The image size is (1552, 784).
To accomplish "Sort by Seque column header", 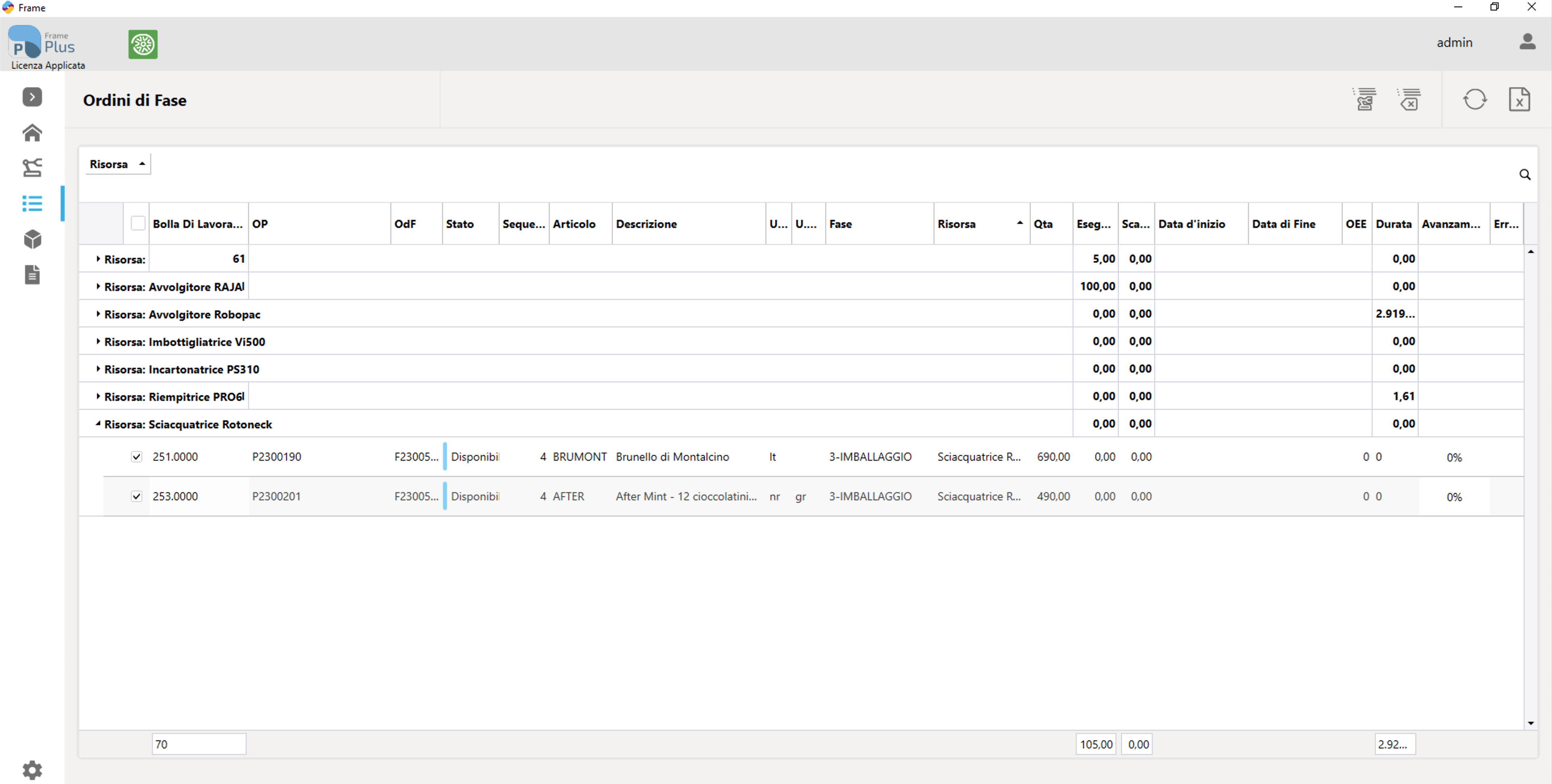I will [x=523, y=223].
